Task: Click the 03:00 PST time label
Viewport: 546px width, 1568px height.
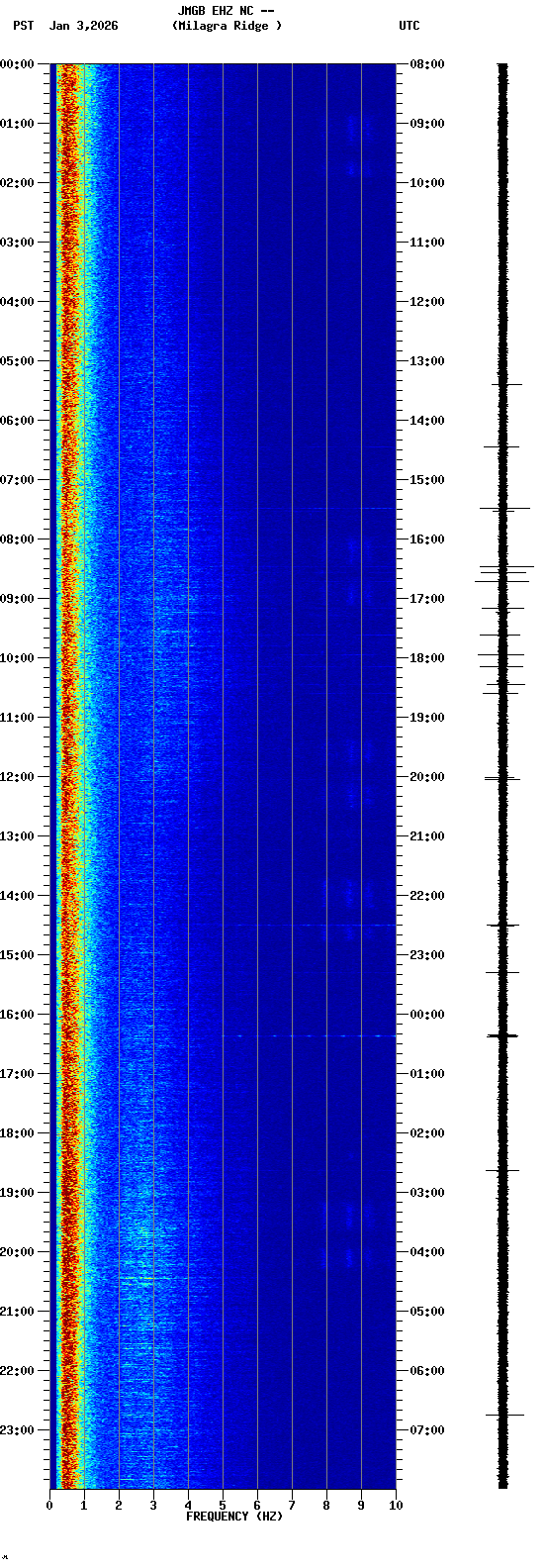Action: (x=18, y=243)
